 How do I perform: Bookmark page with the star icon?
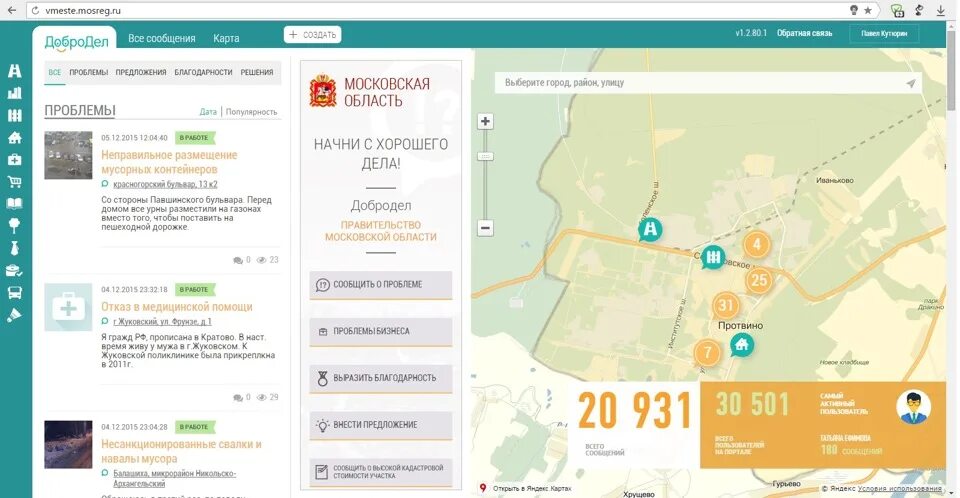[868, 10]
